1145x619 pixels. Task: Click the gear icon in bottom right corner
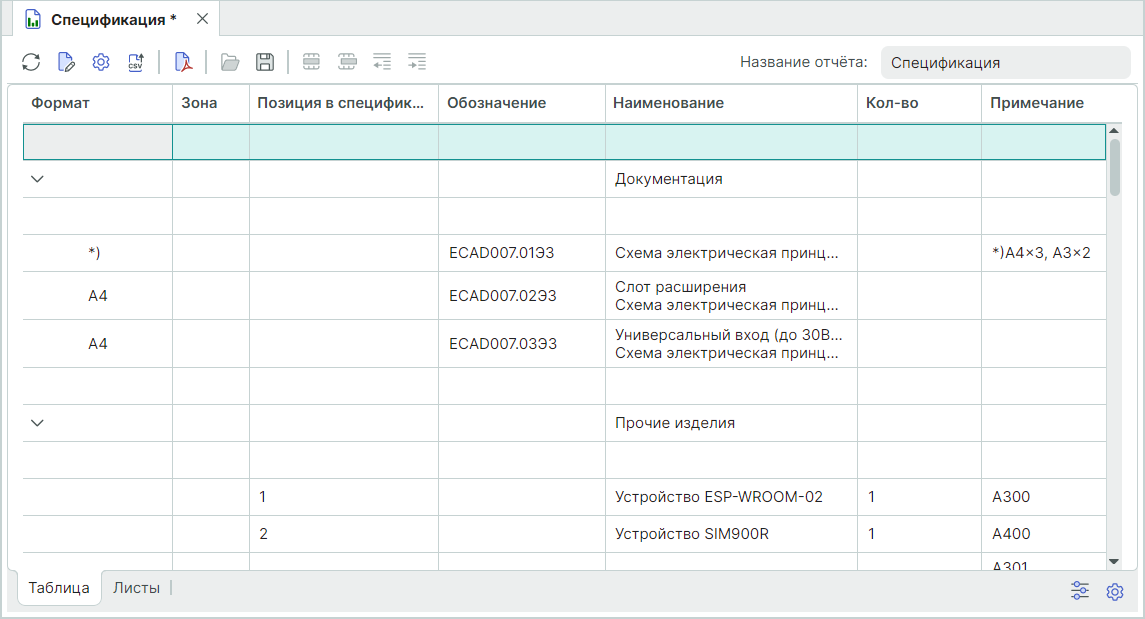tap(1115, 591)
